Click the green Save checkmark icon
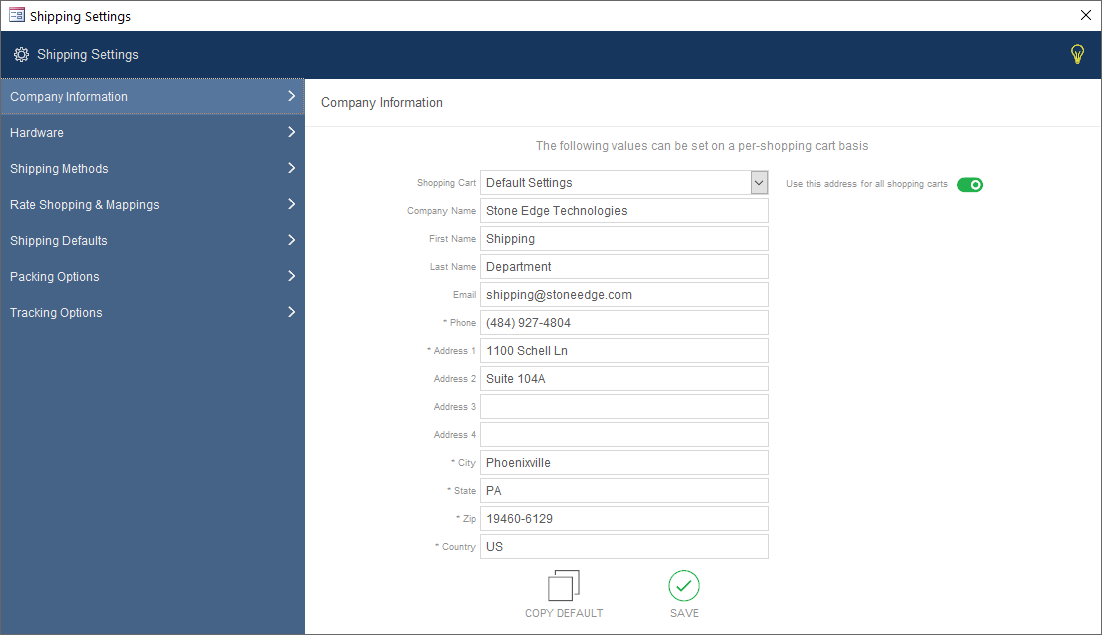The image size is (1102, 635). tap(684, 585)
